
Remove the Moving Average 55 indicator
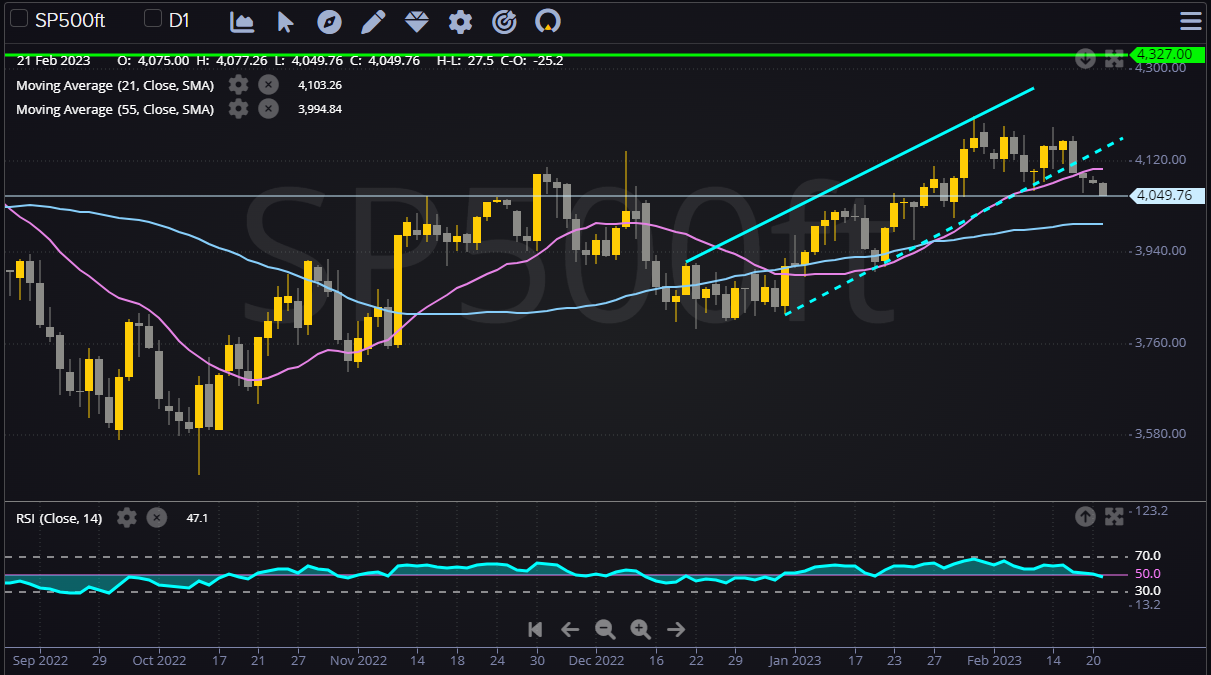point(268,109)
